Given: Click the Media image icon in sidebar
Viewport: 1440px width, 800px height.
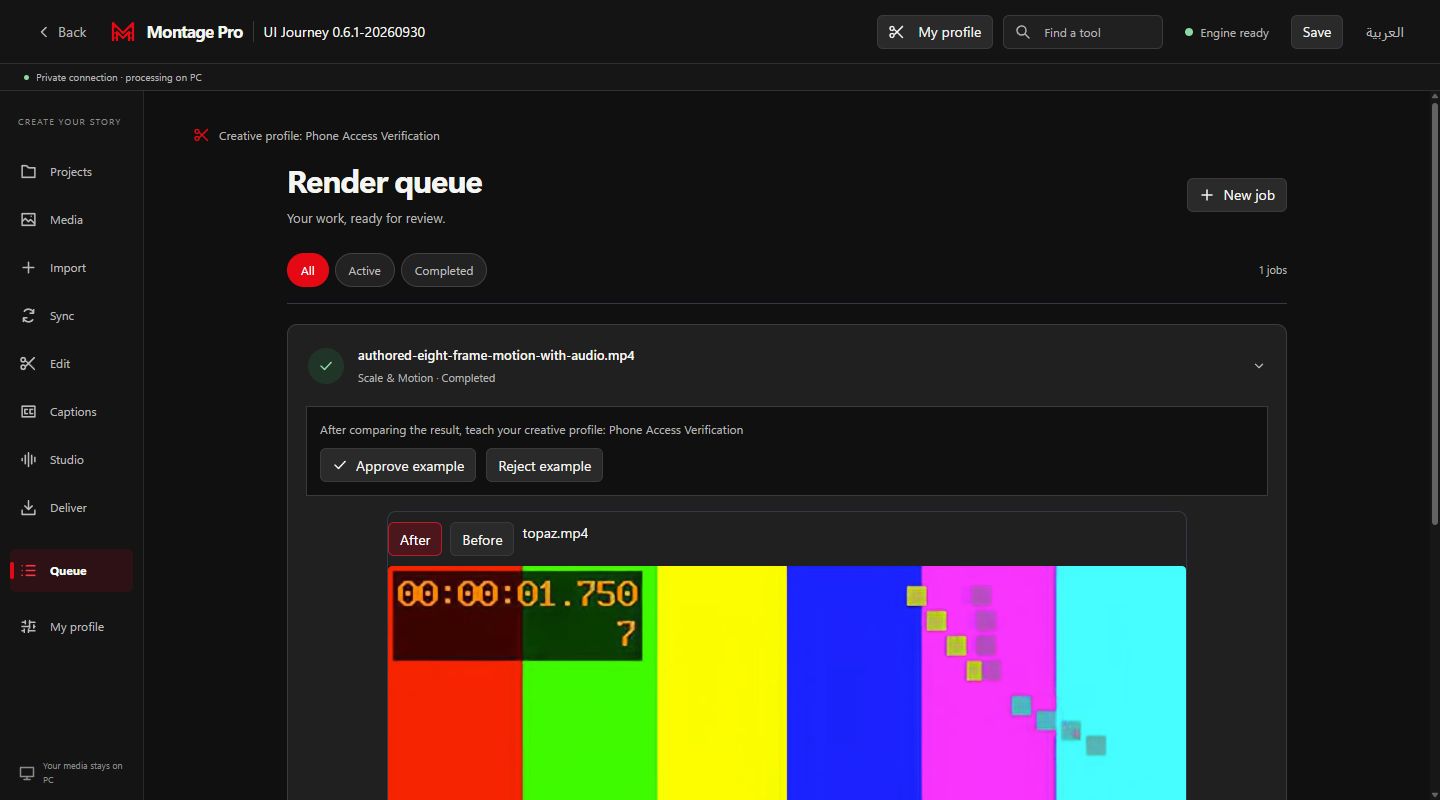Looking at the screenshot, I should [x=28, y=220].
